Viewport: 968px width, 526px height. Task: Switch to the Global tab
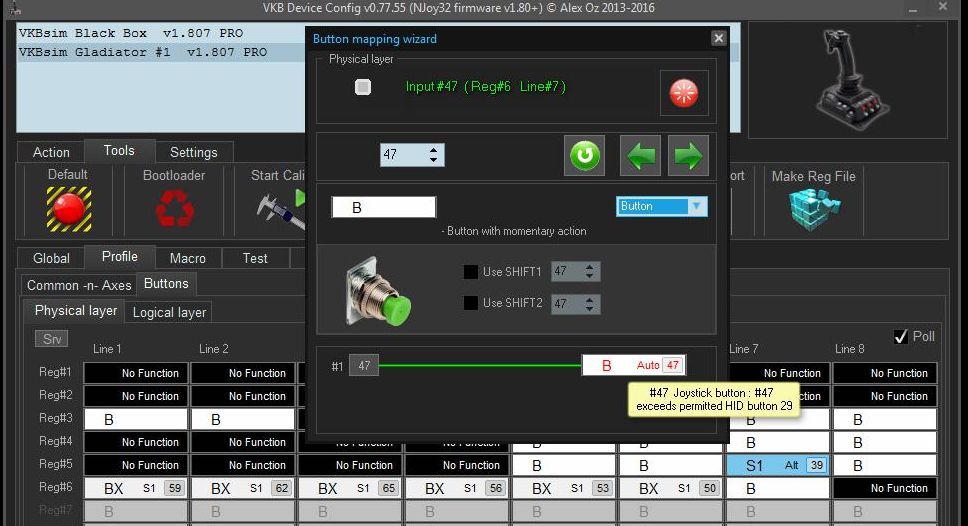pos(51,258)
